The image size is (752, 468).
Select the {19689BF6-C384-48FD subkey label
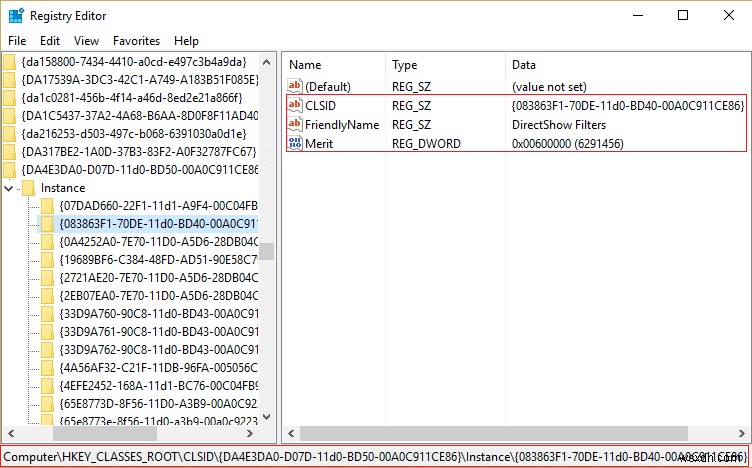[x=158, y=260]
